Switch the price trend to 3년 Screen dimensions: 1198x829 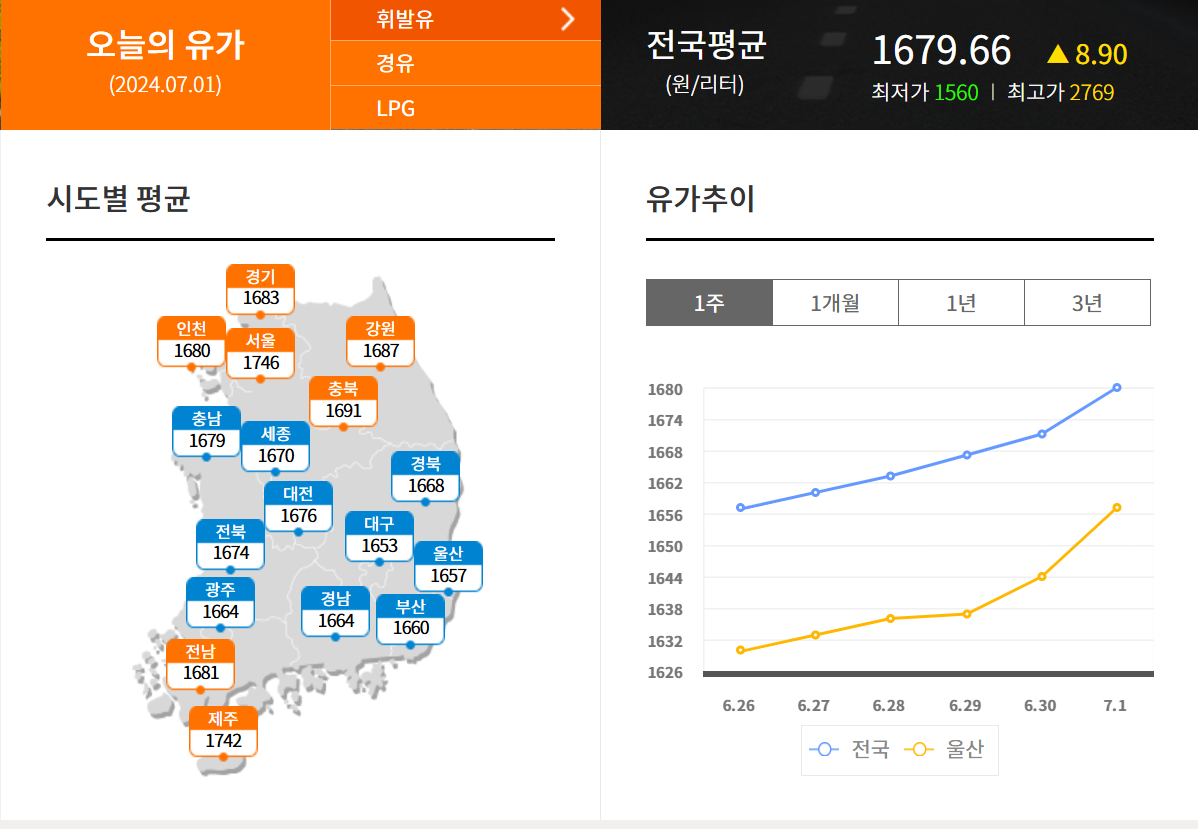1087,303
